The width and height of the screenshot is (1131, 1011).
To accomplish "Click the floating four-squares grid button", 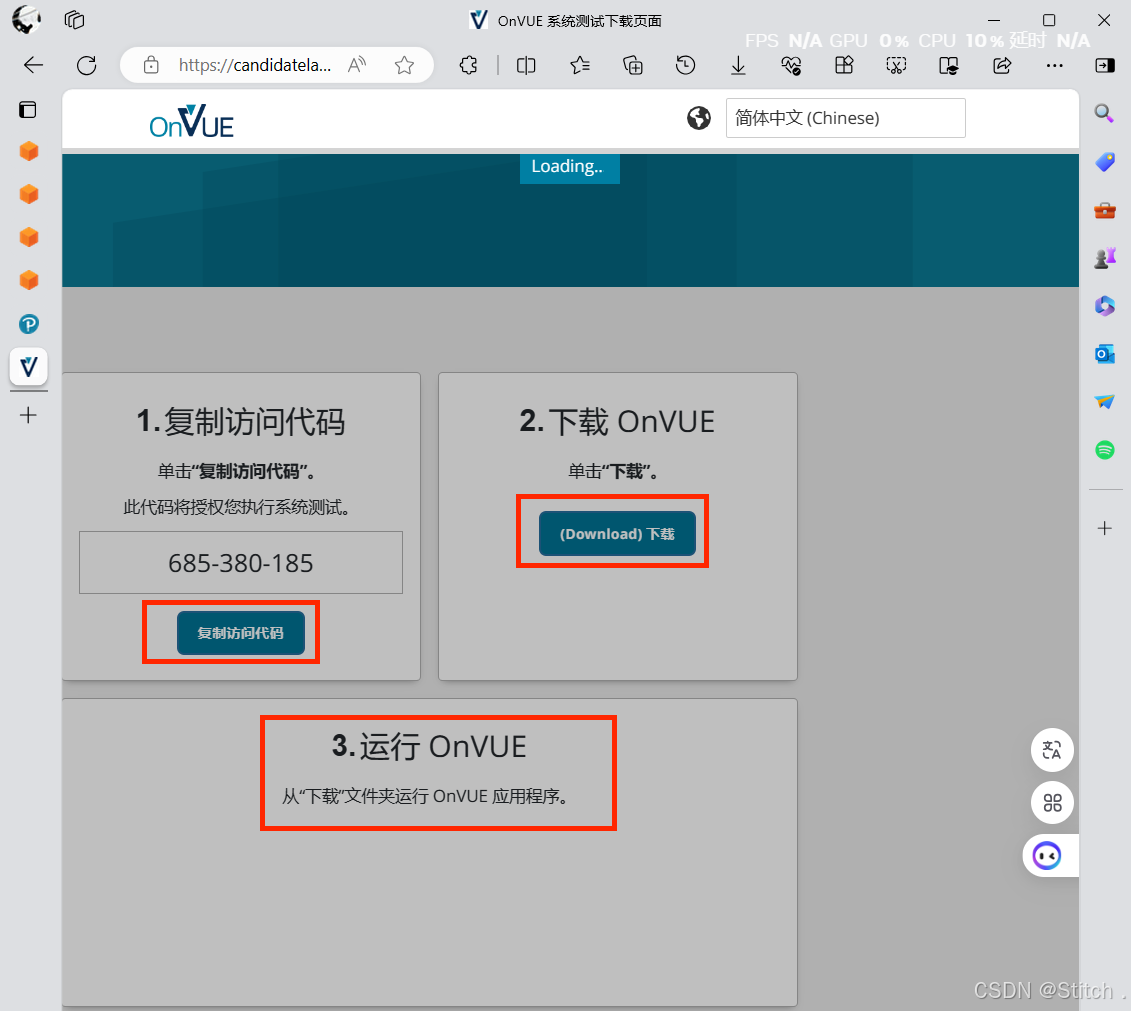I will [1052, 803].
